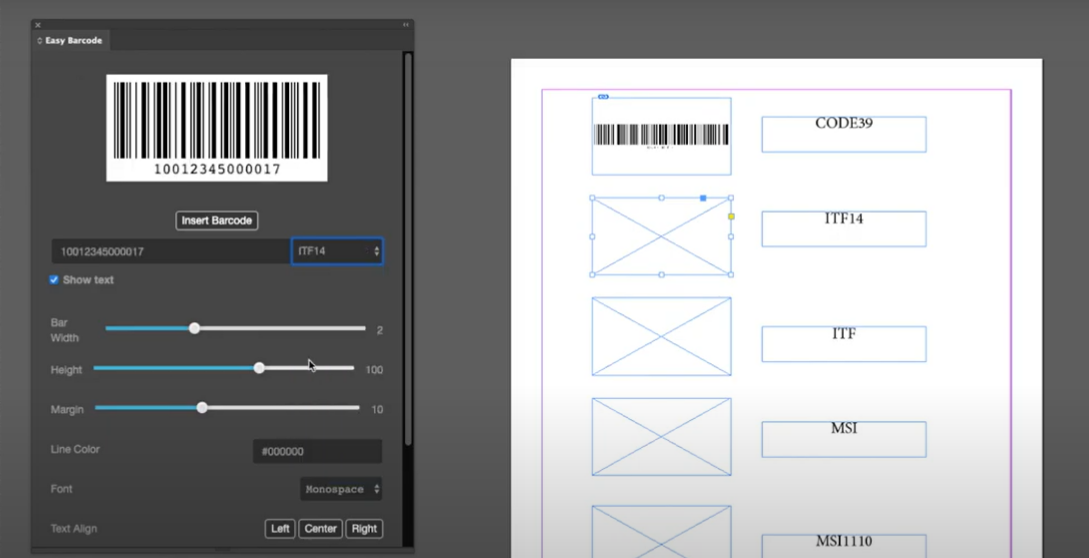Click the link icon on barcode frame
1089x558 pixels.
click(x=604, y=97)
